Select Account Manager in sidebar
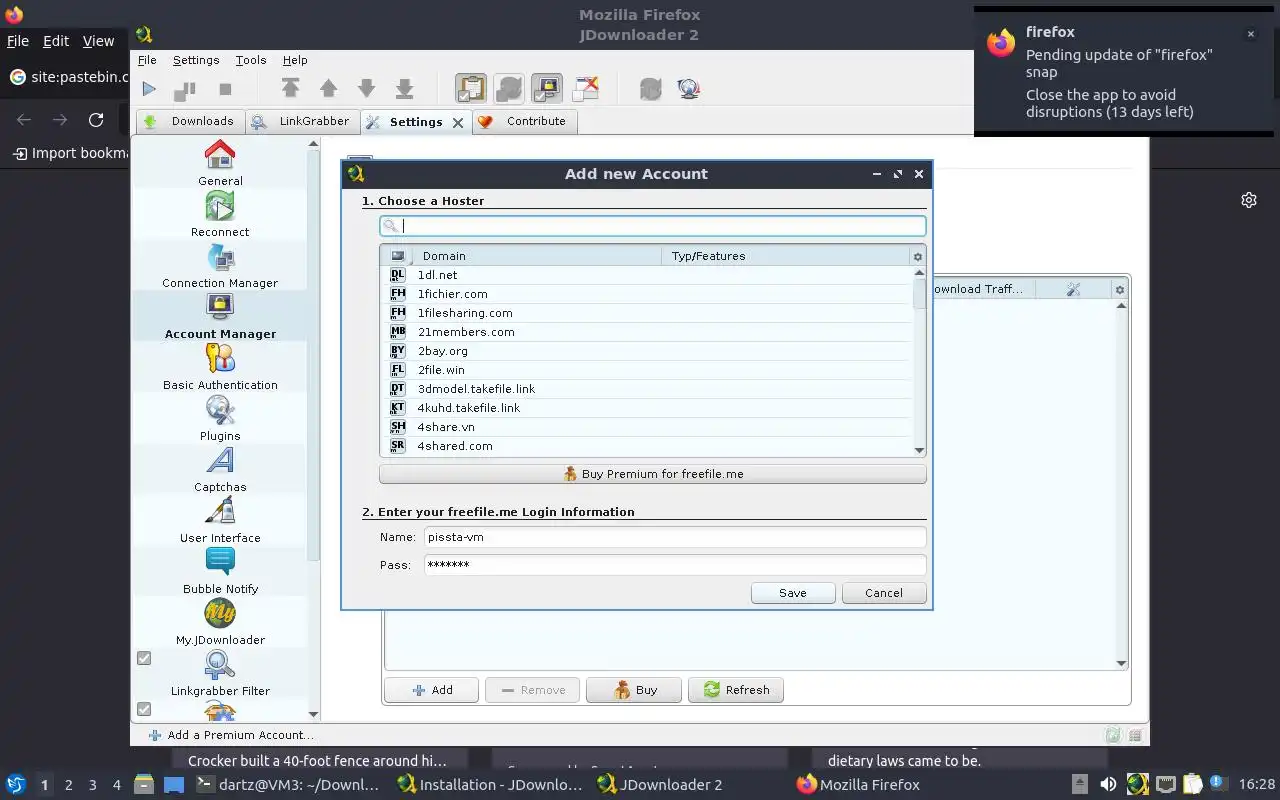 (220, 316)
